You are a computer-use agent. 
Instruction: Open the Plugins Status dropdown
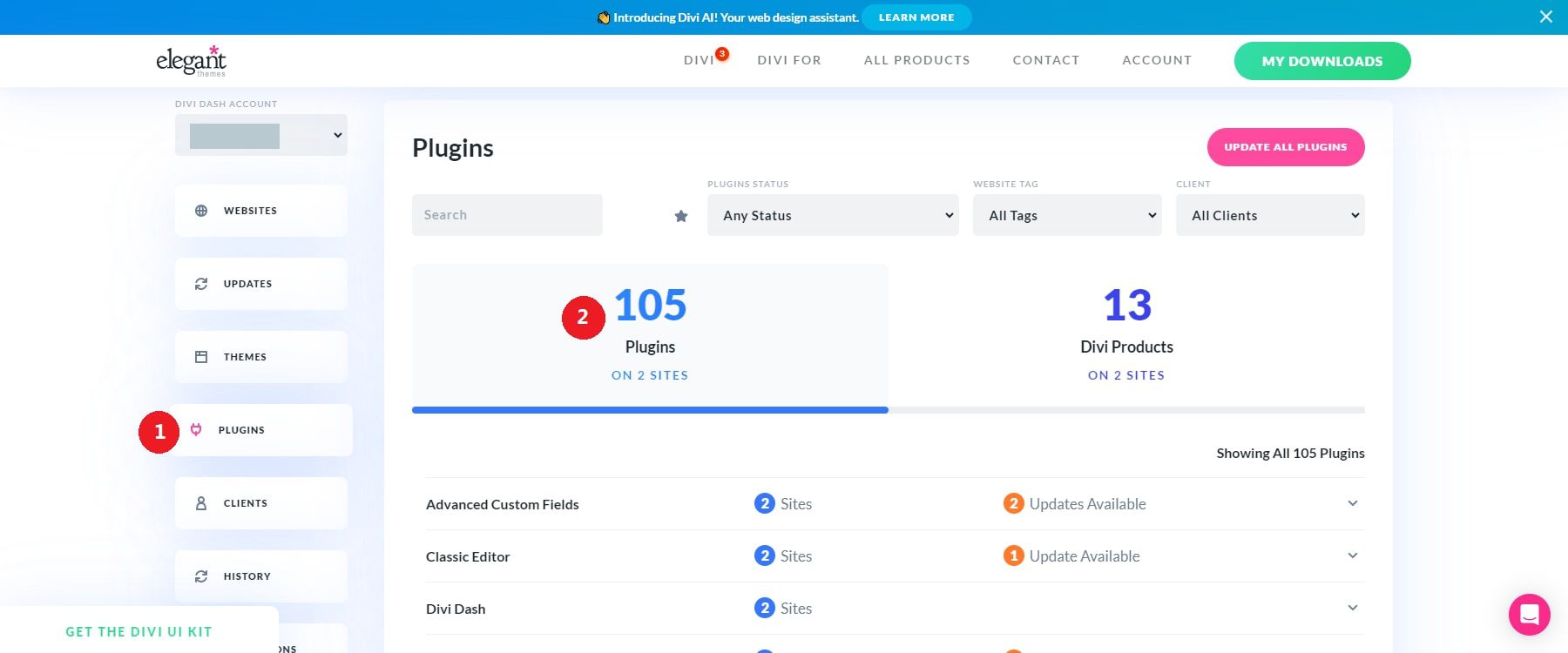(832, 215)
